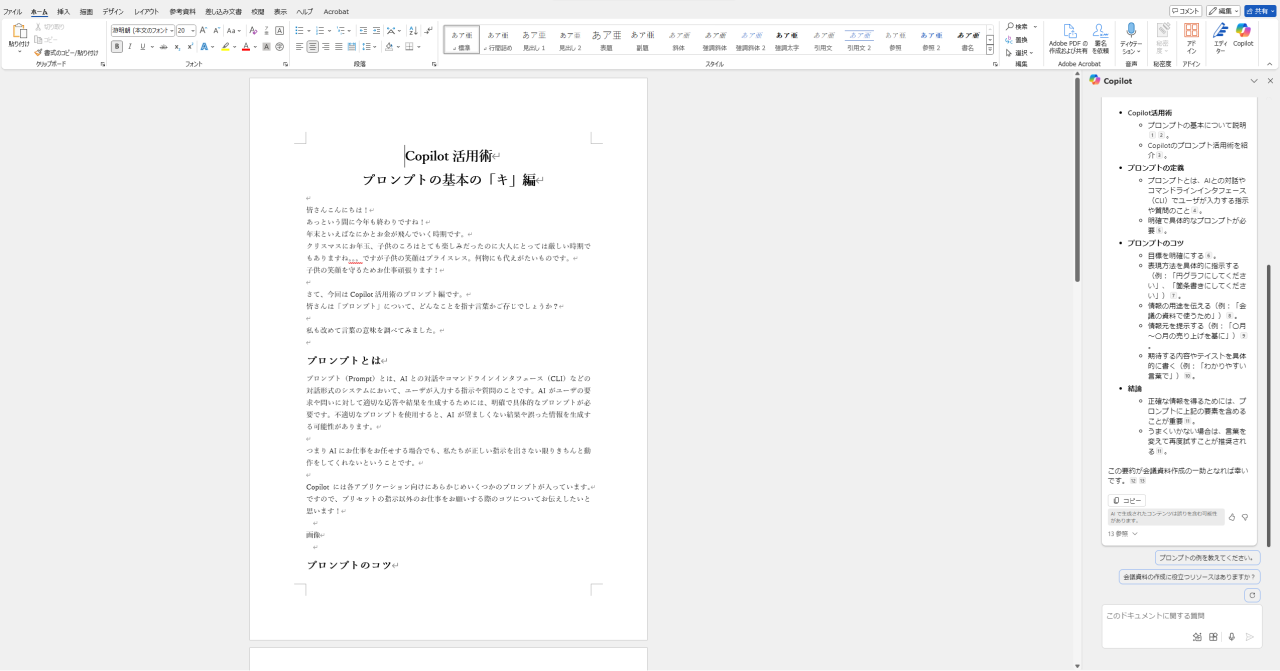Viewport: 1280px width, 671px height.
Task: Click the 署名を依頼 (Request Signatures) icon
Action: click(x=1100, y=37)
